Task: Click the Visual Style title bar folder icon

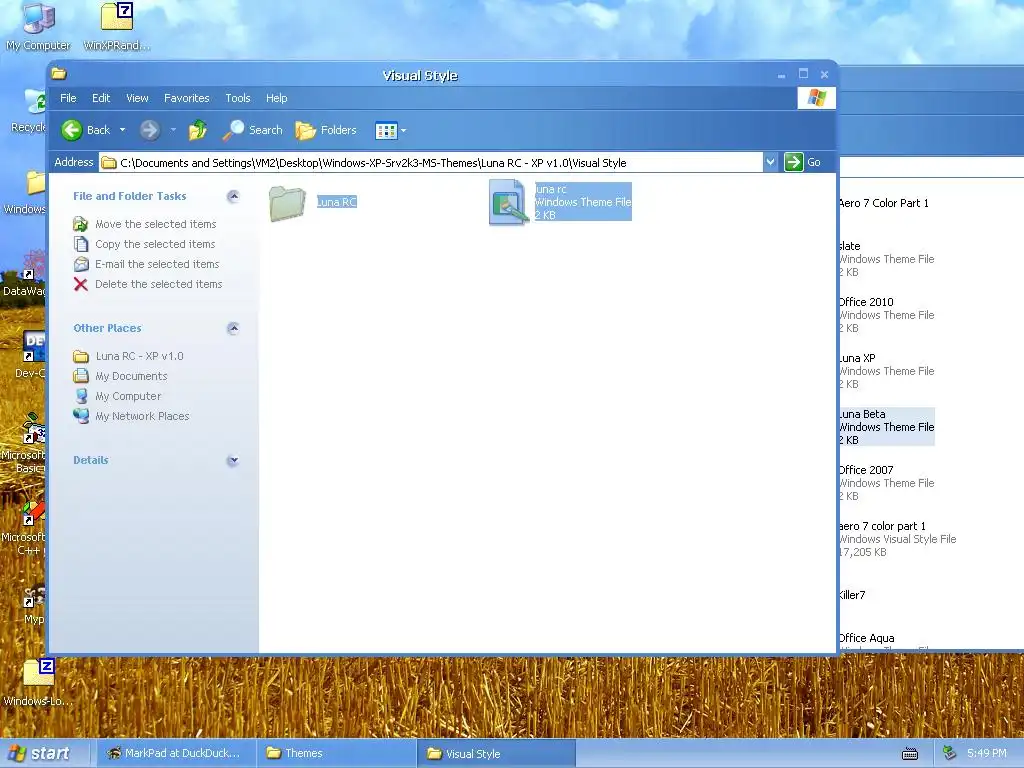Action: coord(59,74)
